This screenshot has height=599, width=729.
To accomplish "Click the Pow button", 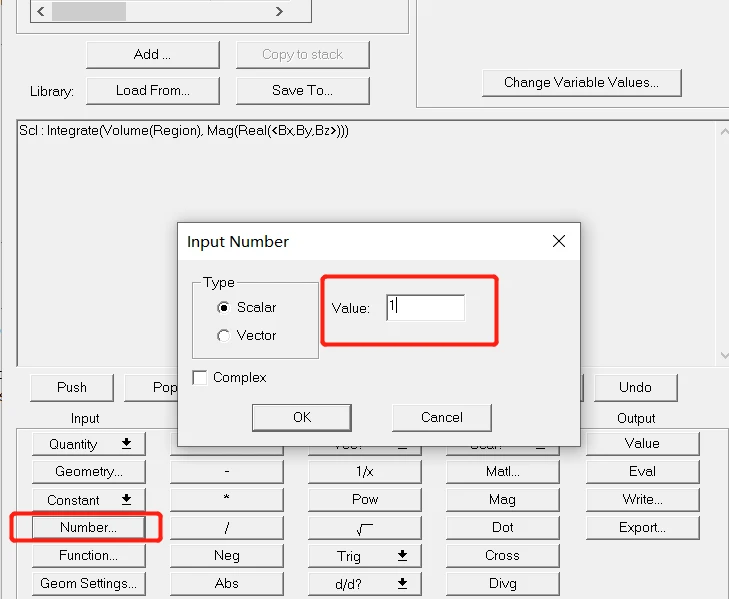I will [x=365, y=499].
